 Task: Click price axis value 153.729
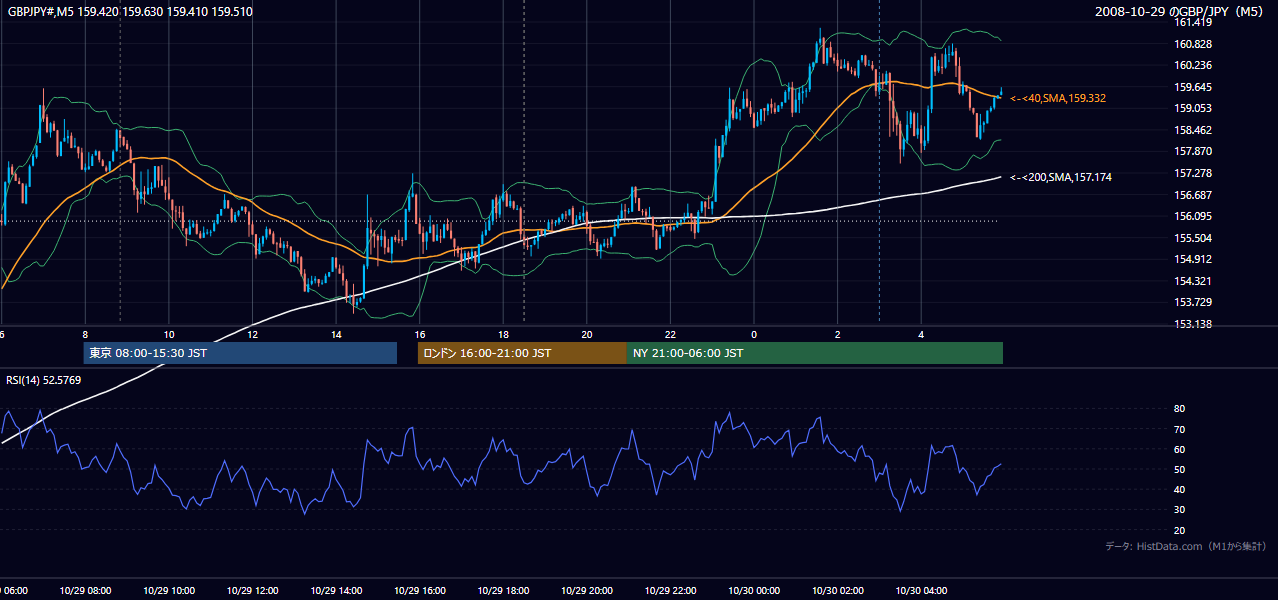[x=1194, y=302]
